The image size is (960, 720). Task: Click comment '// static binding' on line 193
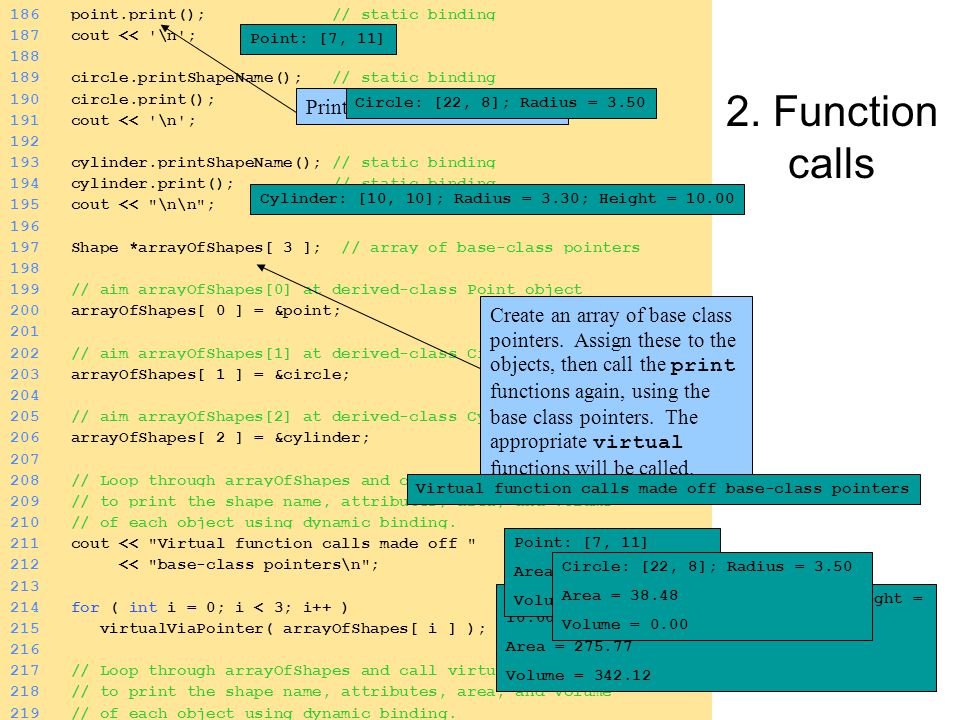pyautogui.click(x=414, y=162)
